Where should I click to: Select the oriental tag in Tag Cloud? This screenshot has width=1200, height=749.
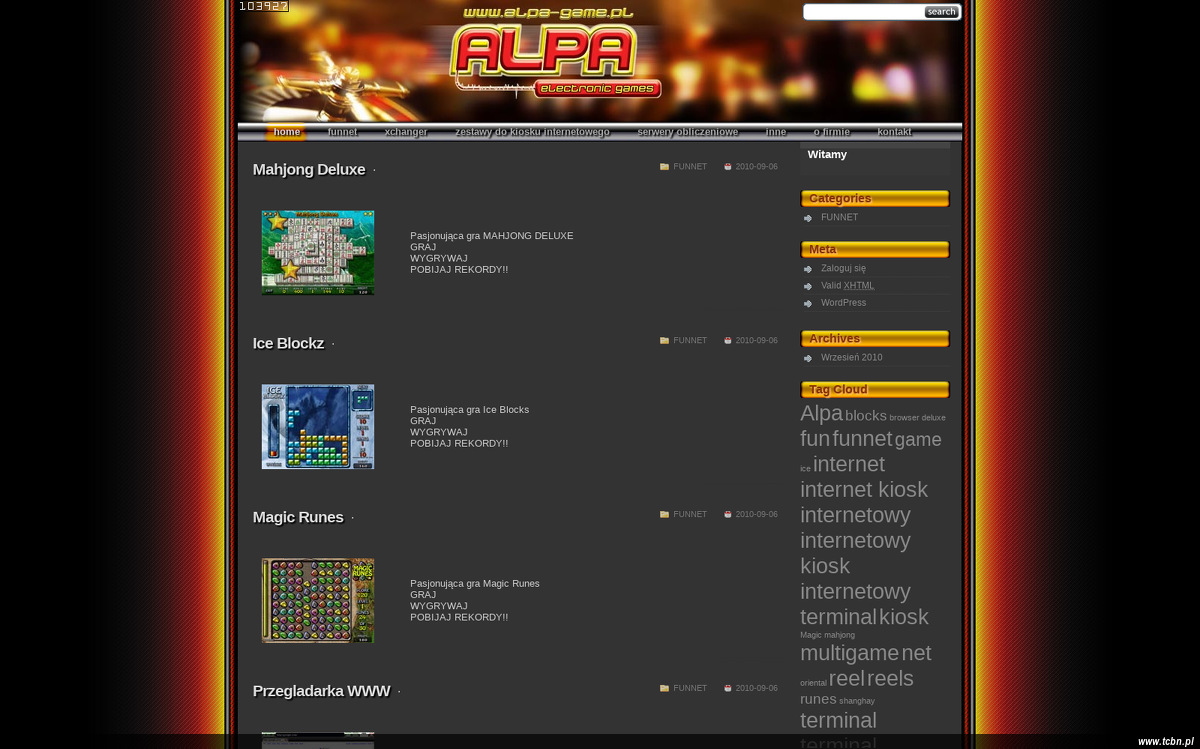pyautogui.click(x=813, y=683)
